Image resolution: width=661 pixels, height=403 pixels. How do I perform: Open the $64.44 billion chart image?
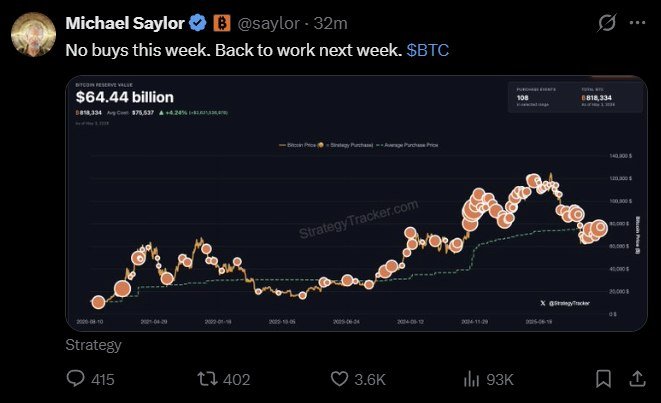coord(356,203)
